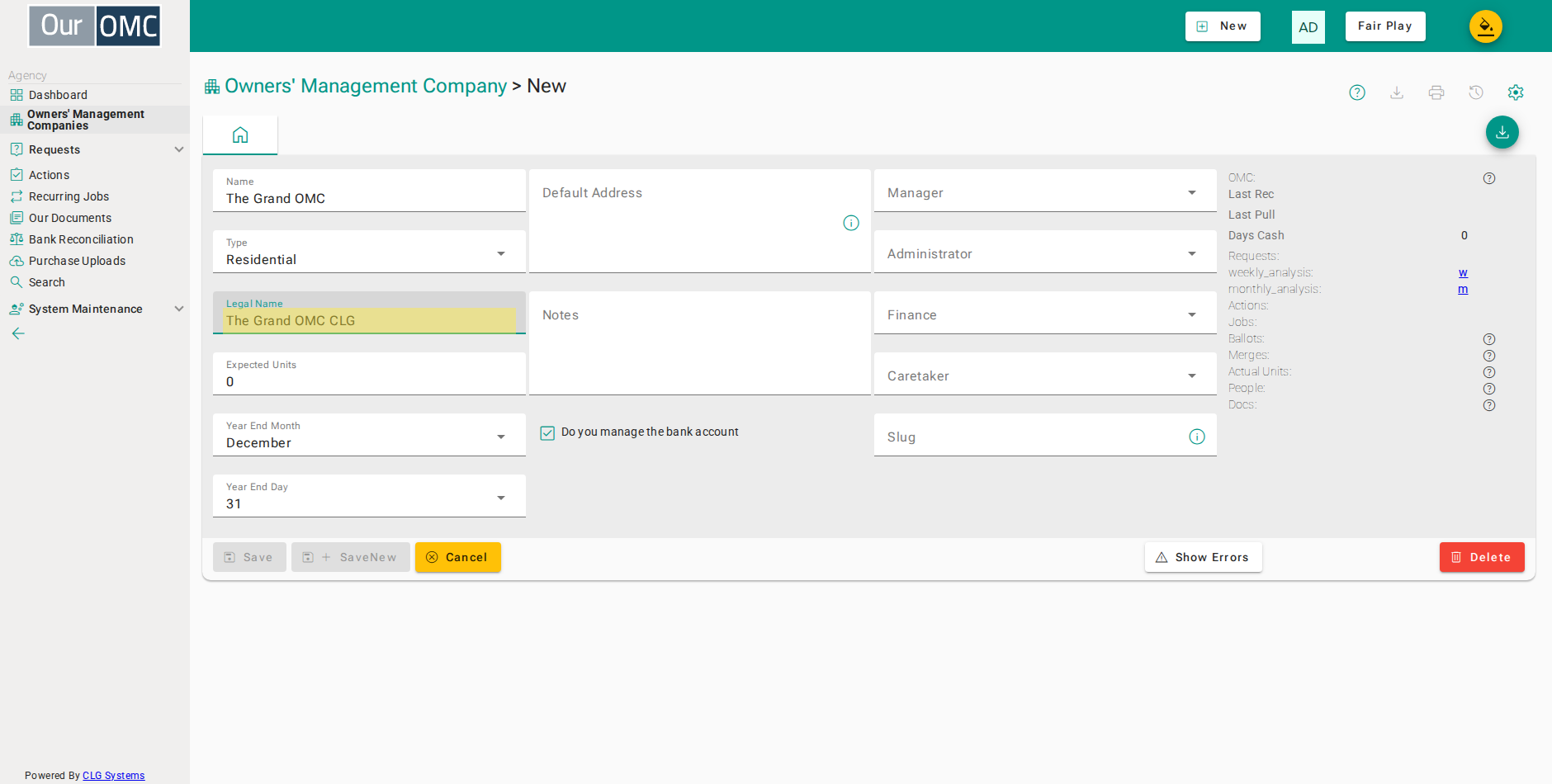Click the help icon next to OMC
Screen dimensions: 1552x784
point(1489,178)
